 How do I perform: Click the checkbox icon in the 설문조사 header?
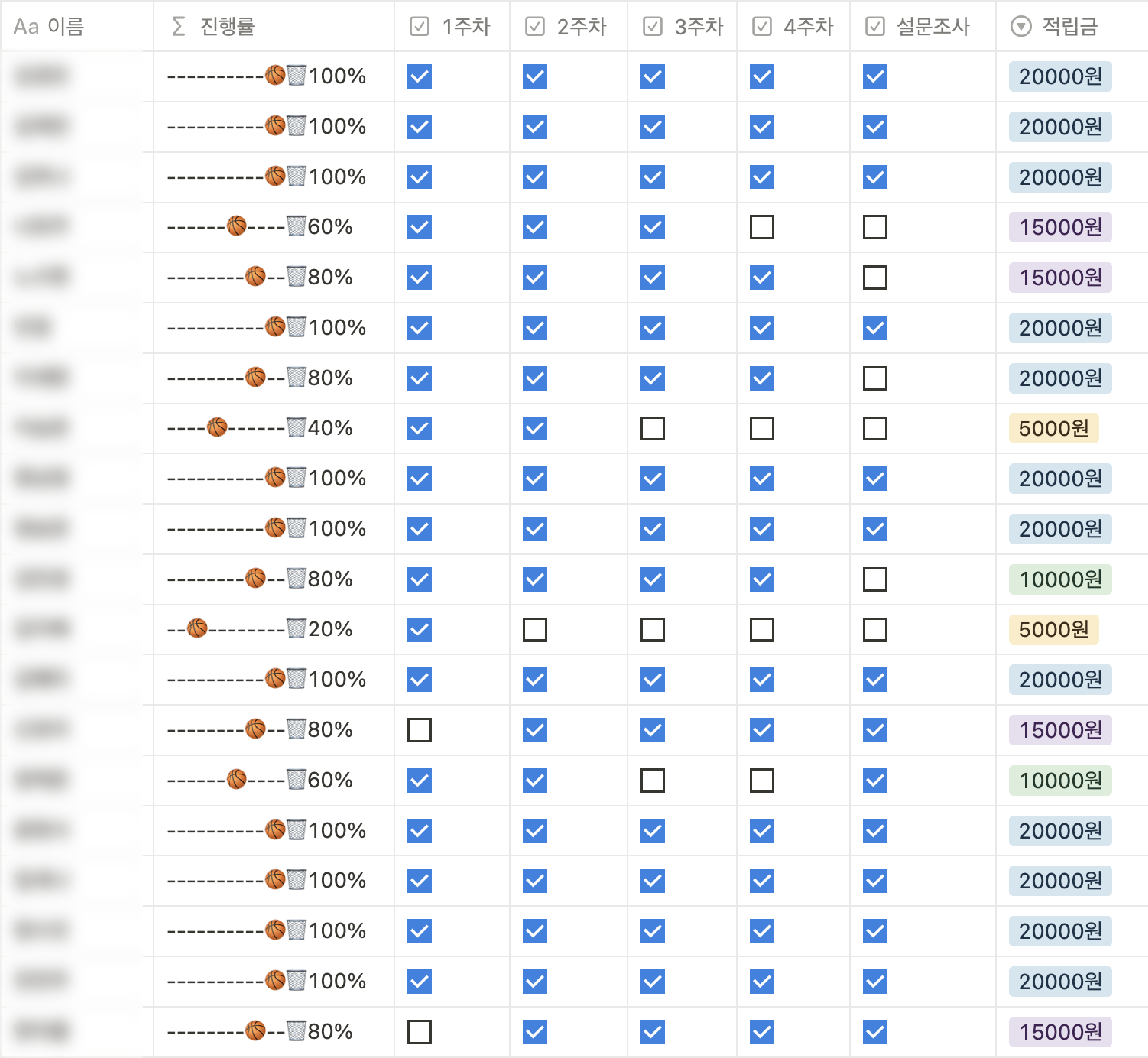point(874,26)
